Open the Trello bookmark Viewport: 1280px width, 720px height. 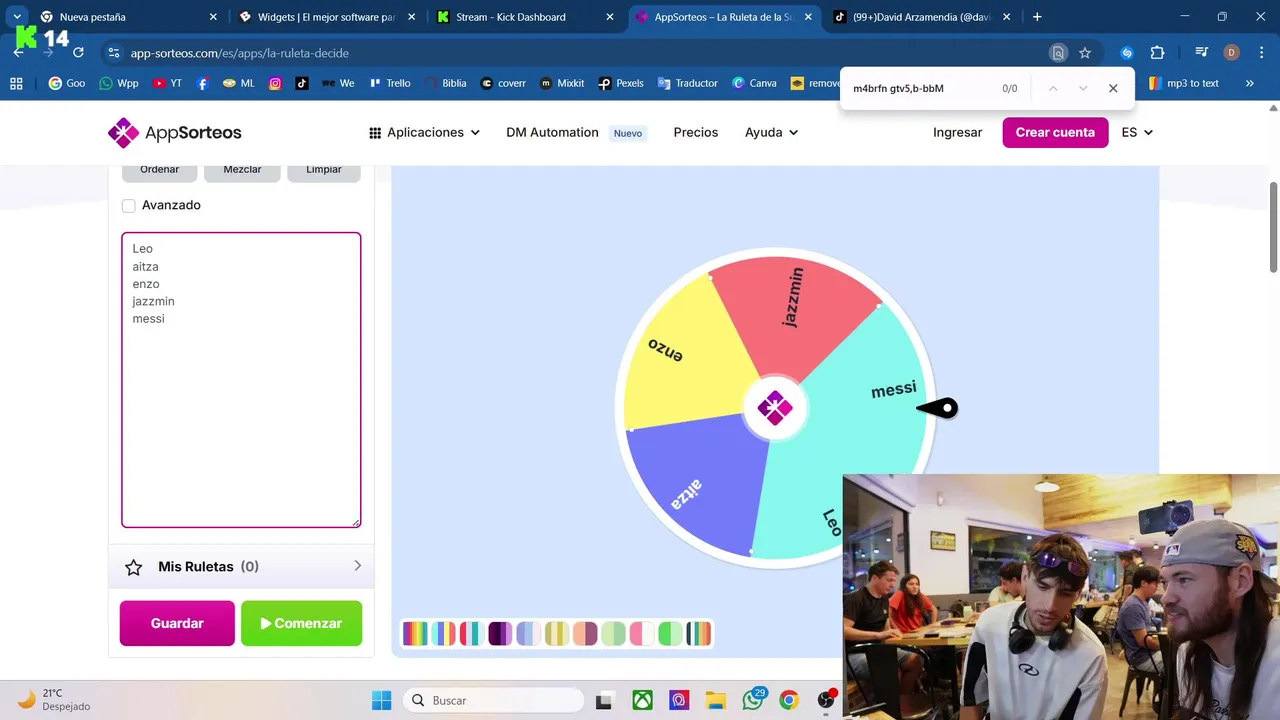pyautogui.click(x=390, y=83)
